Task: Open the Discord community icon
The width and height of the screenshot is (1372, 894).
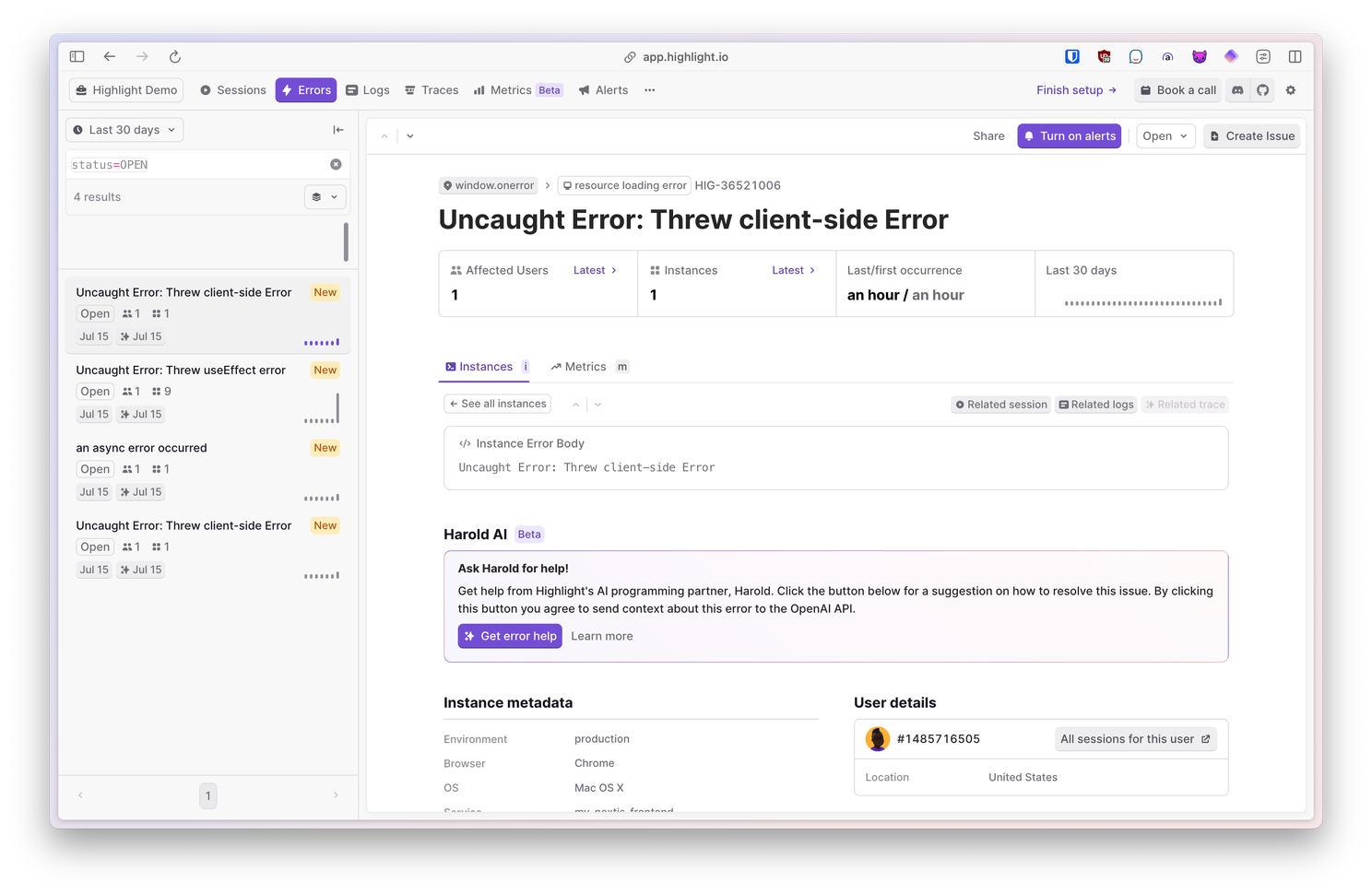Action: [x=1237, y=90]
